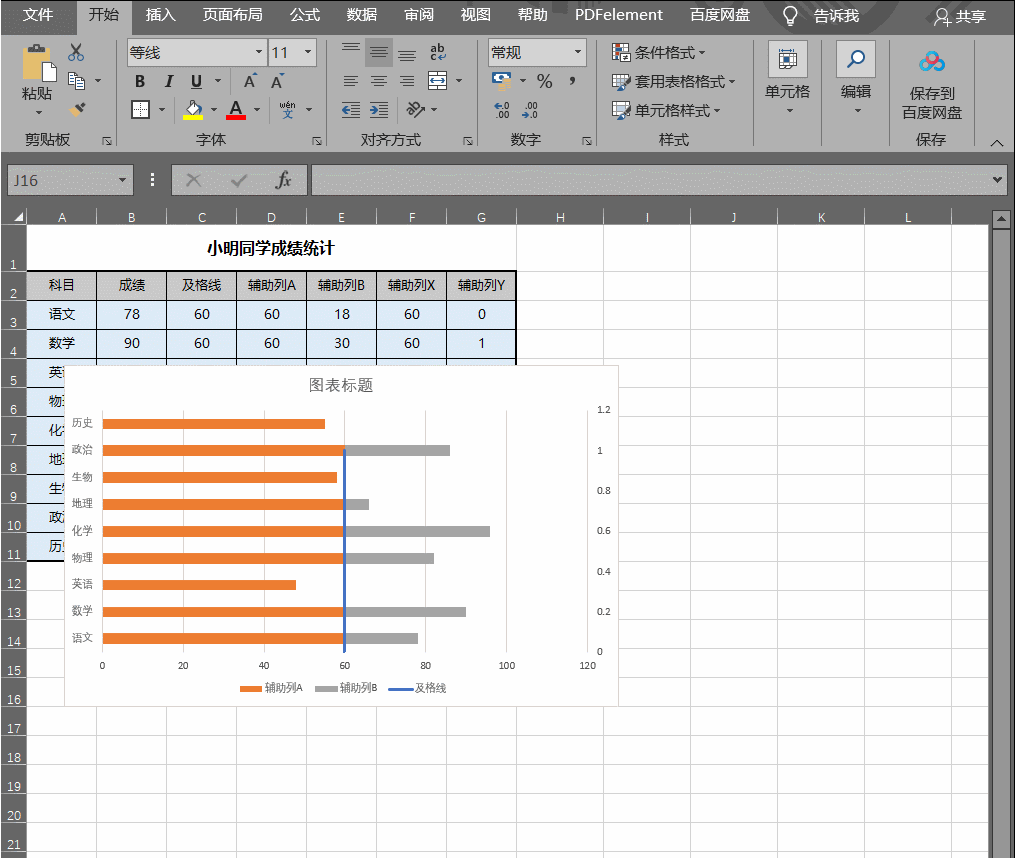The image size is (1015, 858).
Task: Apply comma thousands separator style
Action: point(572,81)
